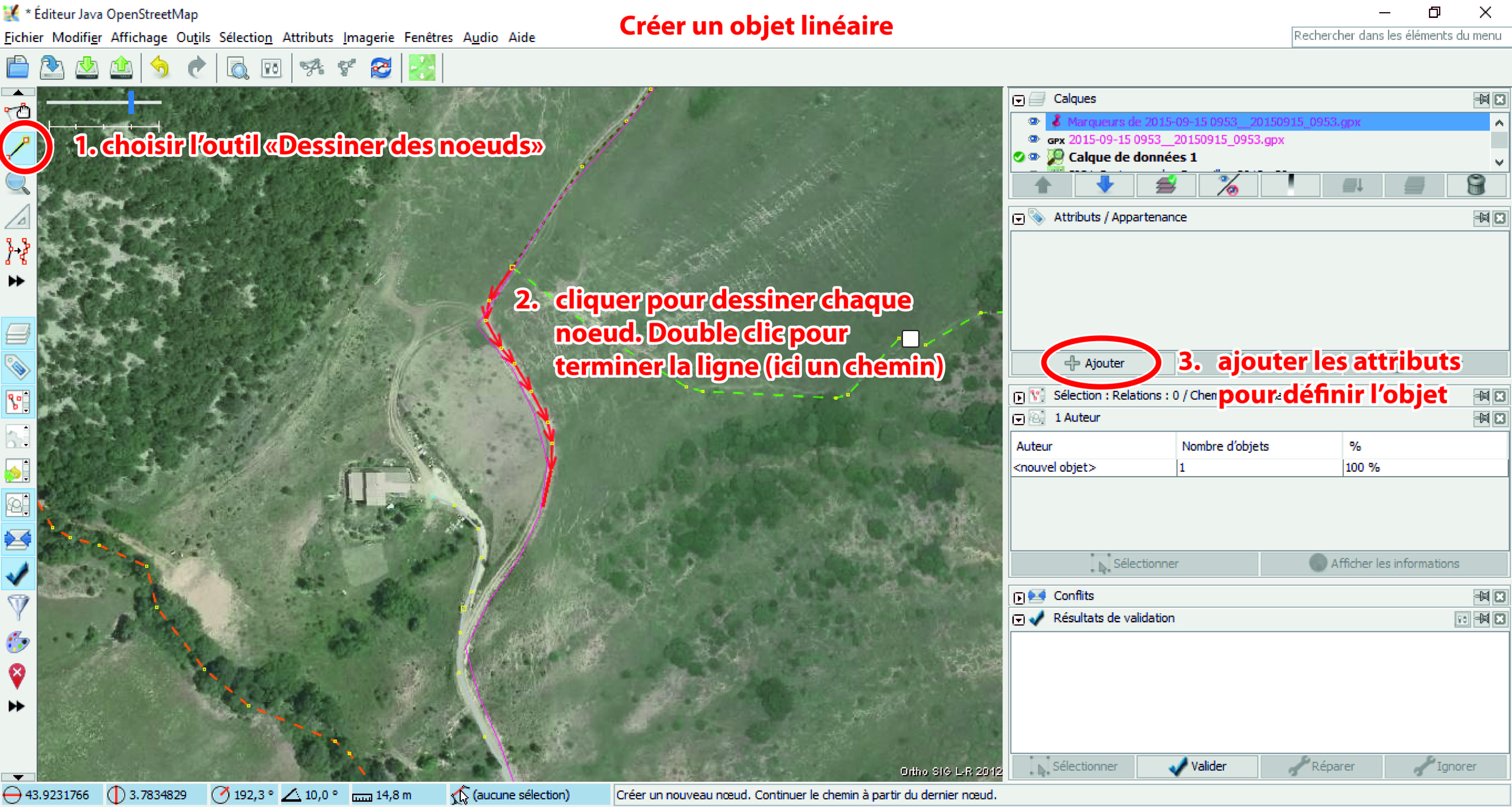
Task: Open a file with the folder toolbar icon
Action: click(18, 67)
